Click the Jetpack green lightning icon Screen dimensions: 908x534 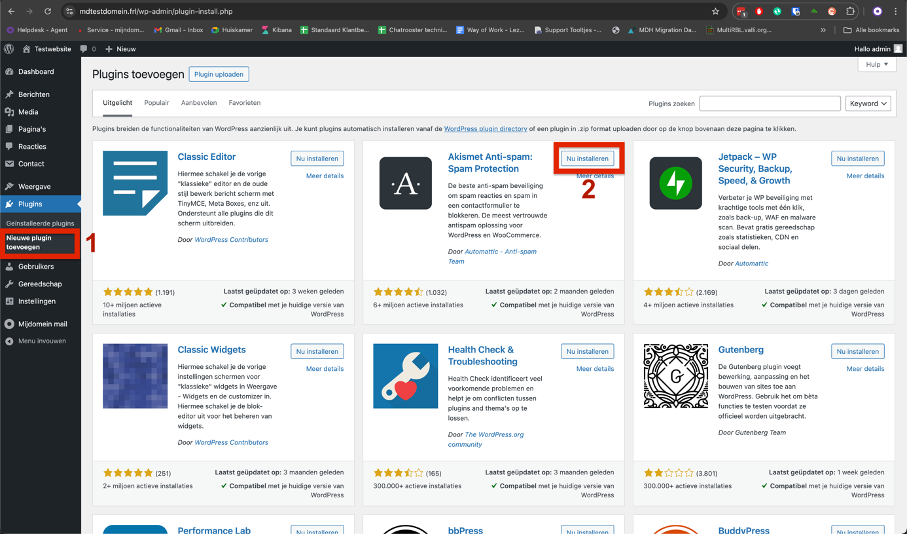tap(675, 183)
